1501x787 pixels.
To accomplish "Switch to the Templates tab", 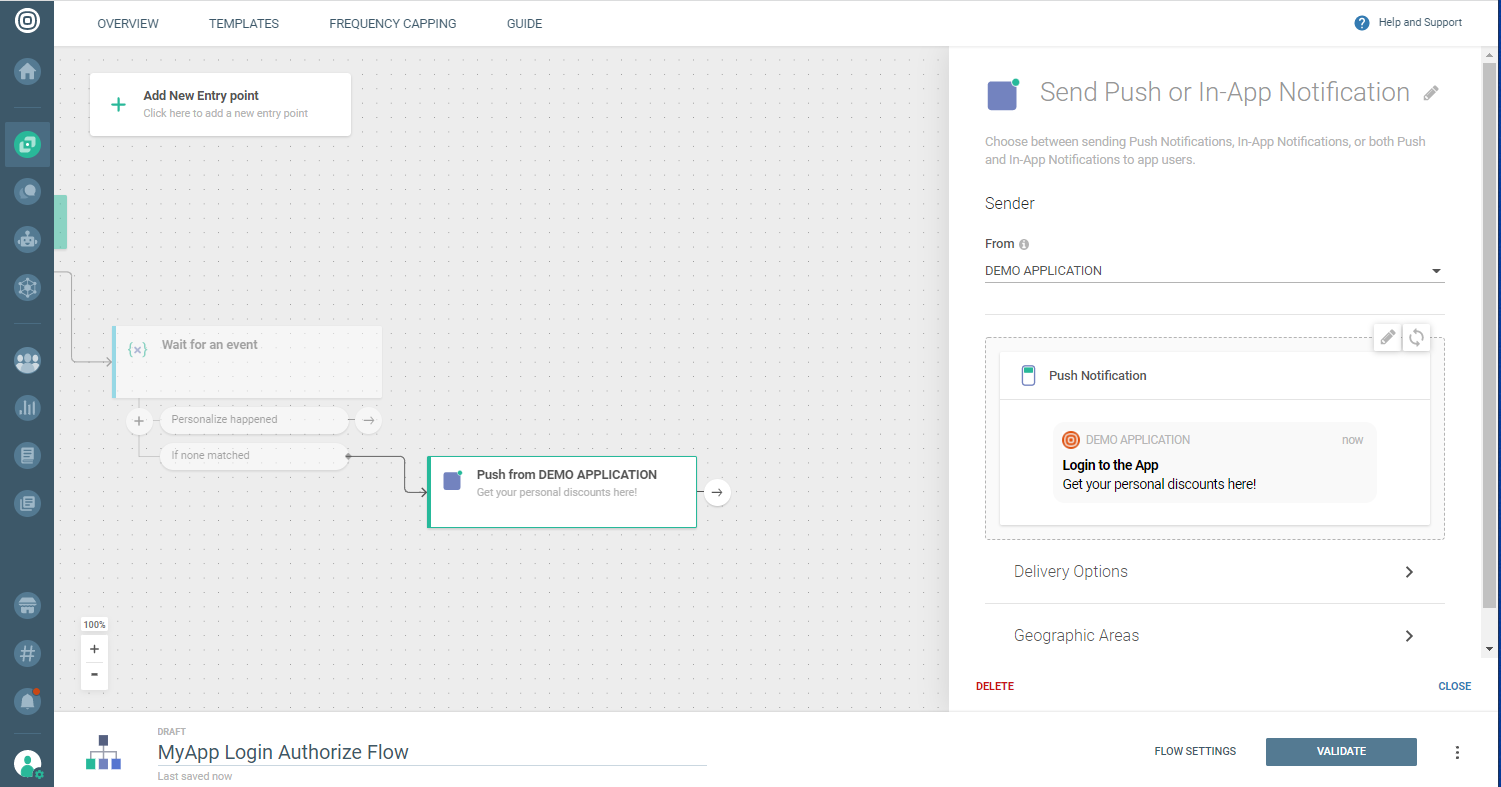I will coord(244,24).
